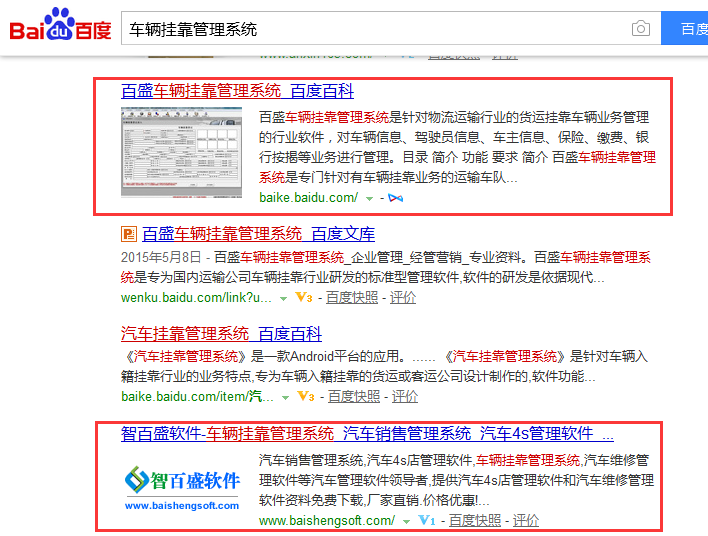Viewport: 708px width, 536px height.
Task: Click 评价 for wenku.baidu.com result
Action: 403,298
